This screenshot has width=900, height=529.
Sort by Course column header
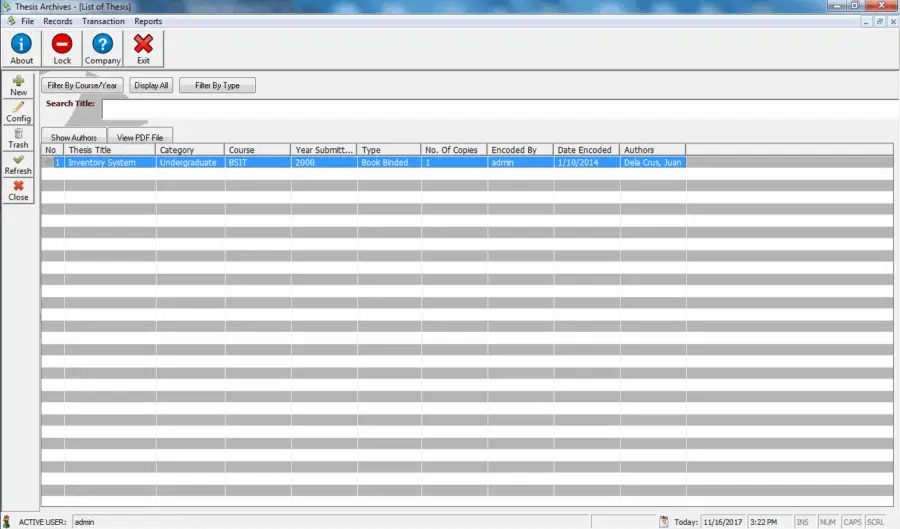257,150
